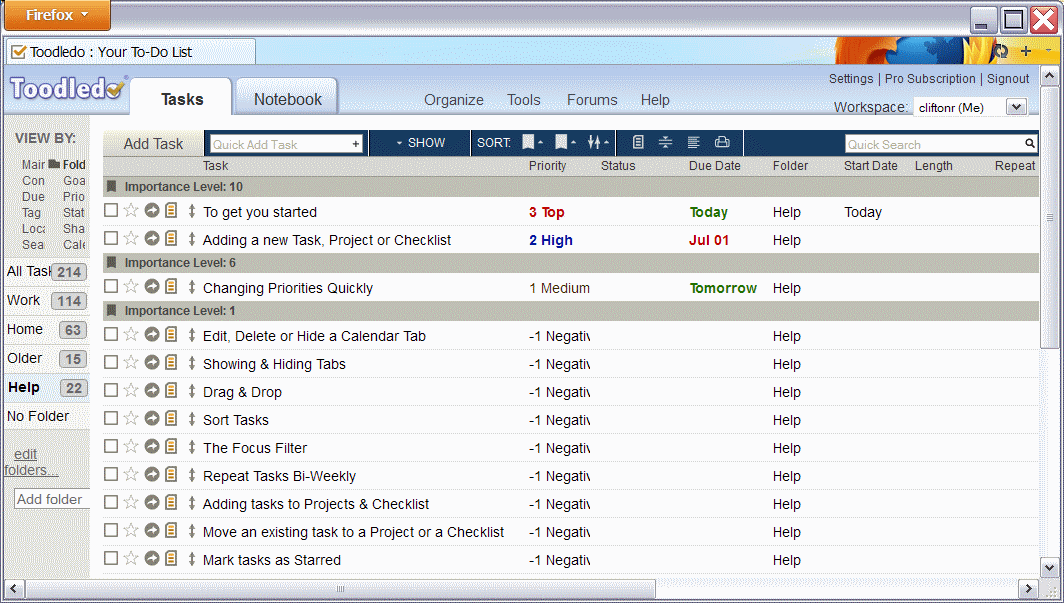Screen dimensions: 1064x603
Task: Star the 'Mark tasks as Starred' task
Action: [130, 559]
